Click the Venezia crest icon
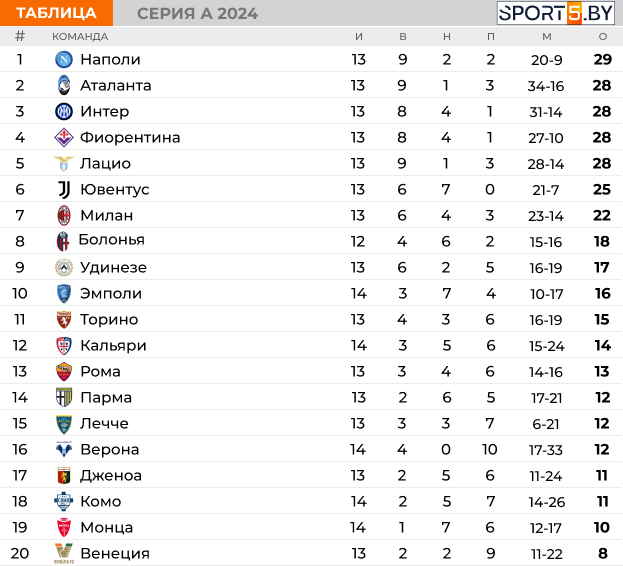Viewport: 623px width, 566px height. point(64,553)
